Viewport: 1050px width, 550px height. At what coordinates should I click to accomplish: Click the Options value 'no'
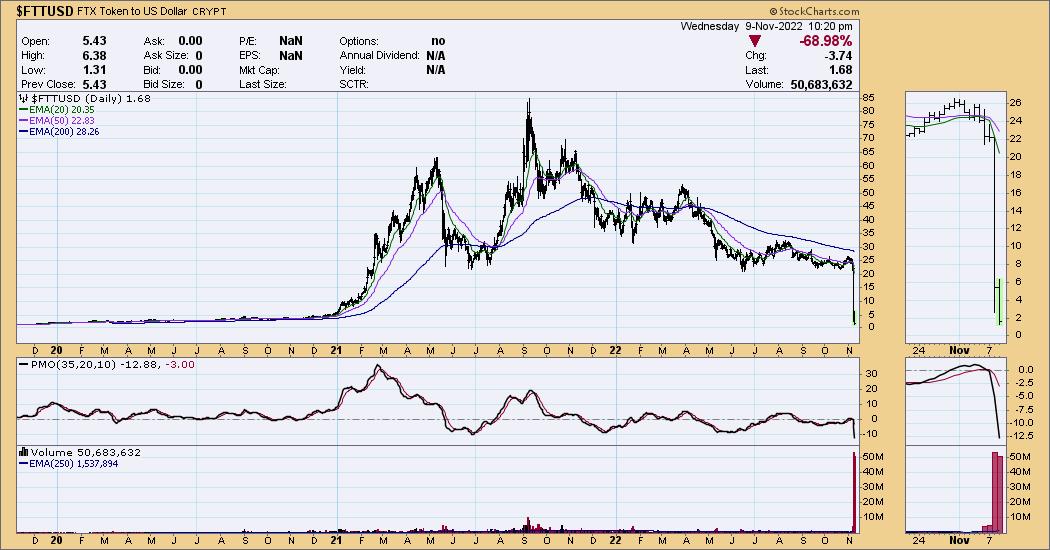point(438,41)
